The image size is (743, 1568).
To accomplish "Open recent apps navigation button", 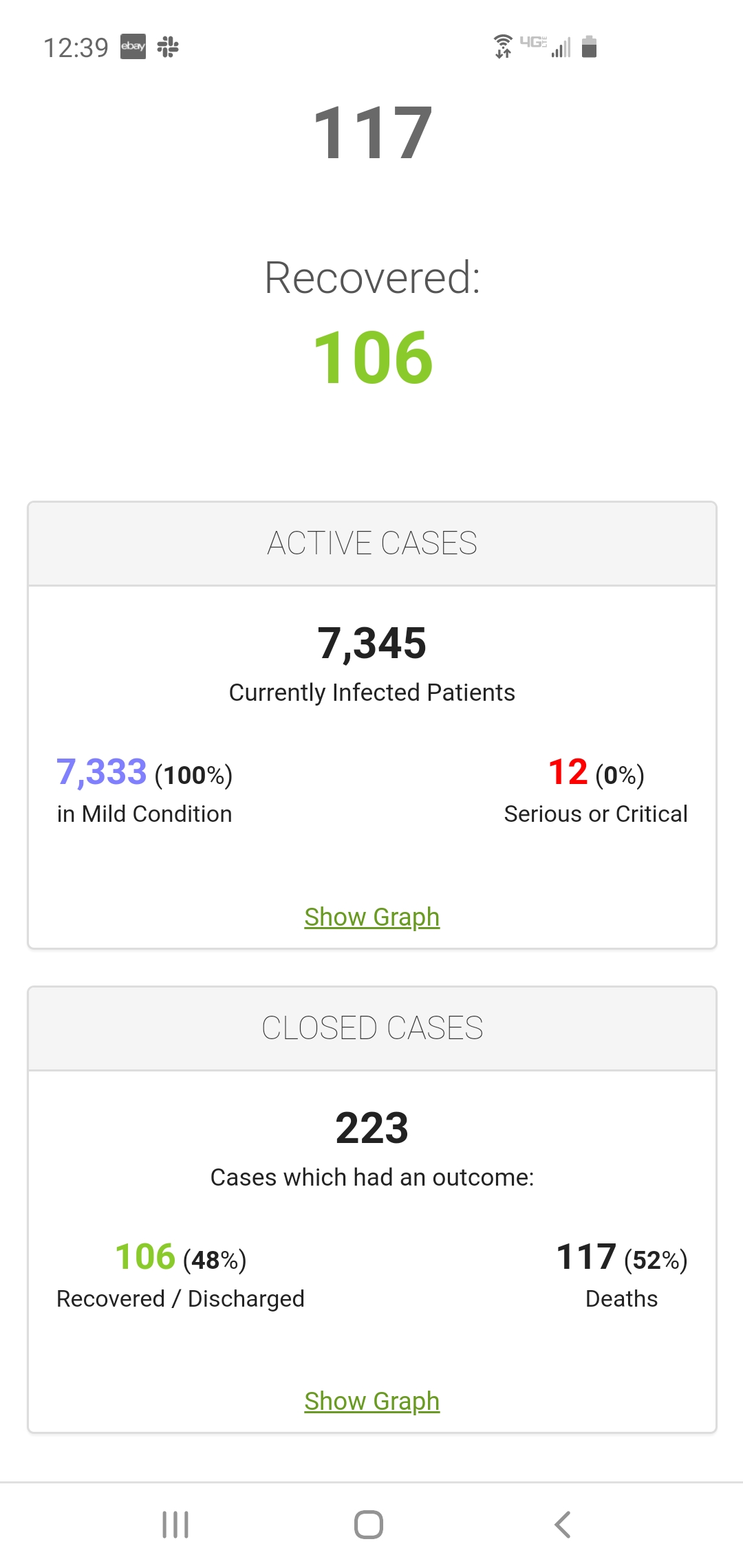I will tap(175, 1525).
